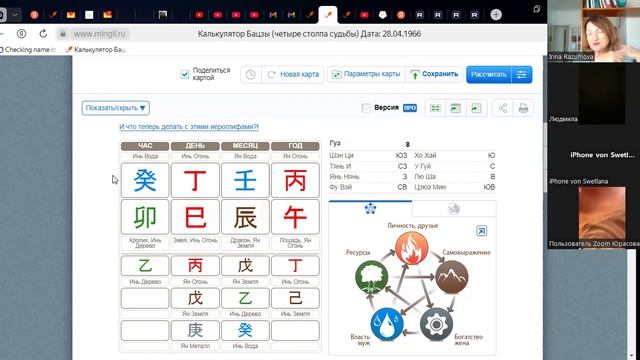Switch to the first Gmail browser tab
Image resolution: width=640 pixels, height=360 pixels.
click(273, 15)
